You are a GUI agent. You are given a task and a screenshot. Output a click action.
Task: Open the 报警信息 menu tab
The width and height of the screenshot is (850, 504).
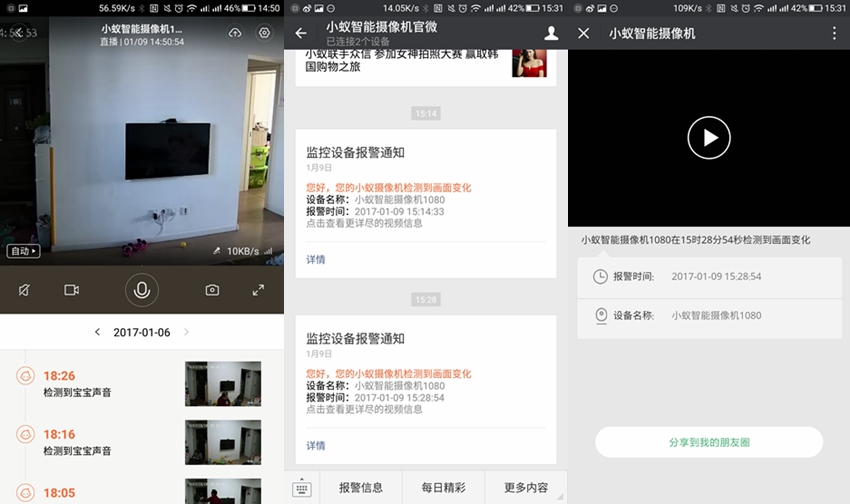click(361, 488)
